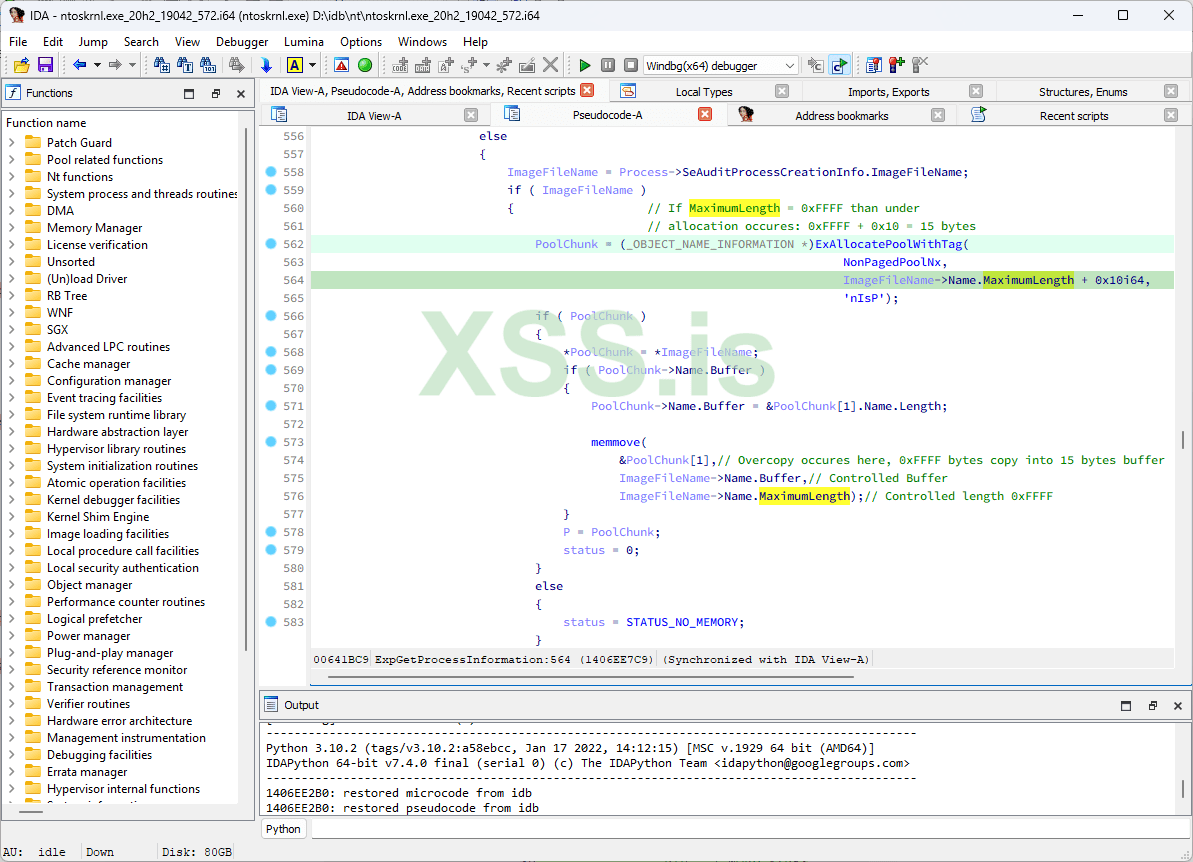
Task: Open the Windbg(x64) debugger dropdown
Action: 789,66
